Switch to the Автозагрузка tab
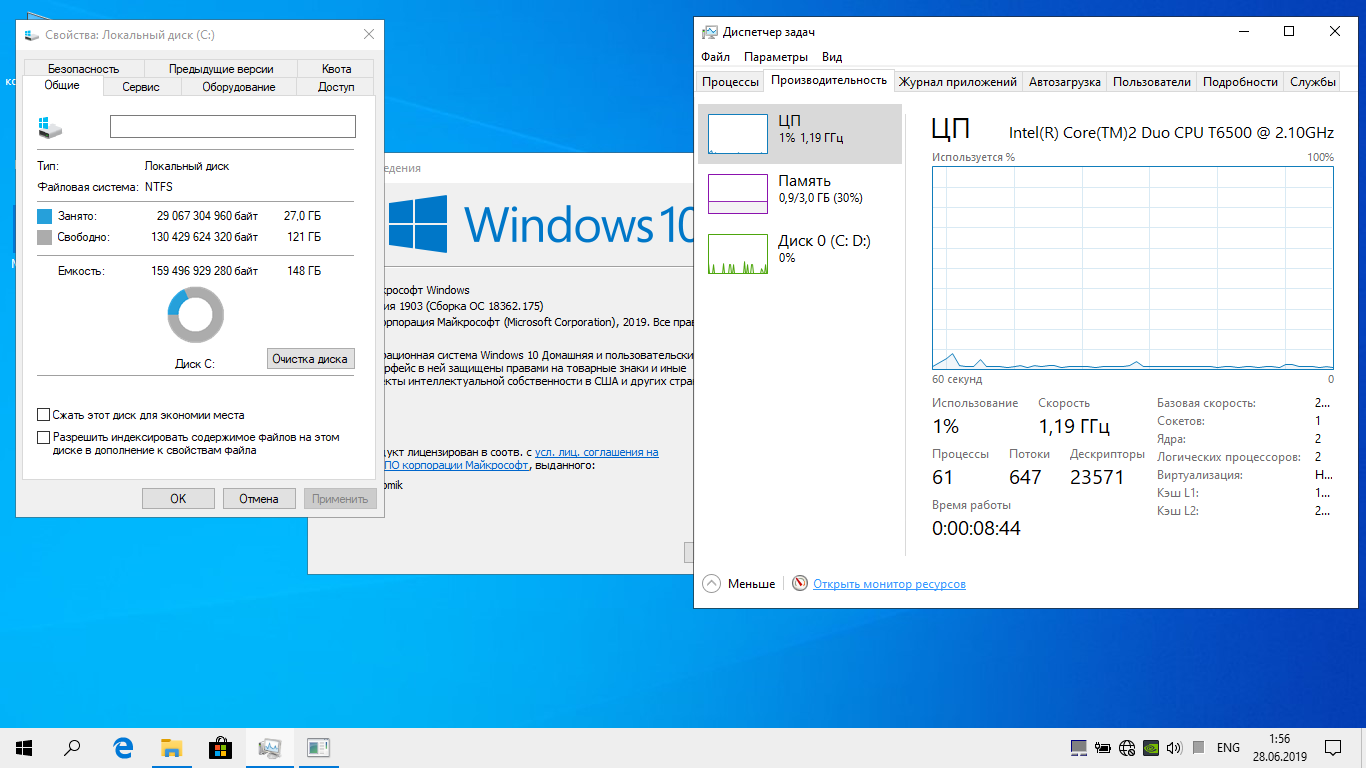This screenshot has width=1366, height=768. [1064, 82]
